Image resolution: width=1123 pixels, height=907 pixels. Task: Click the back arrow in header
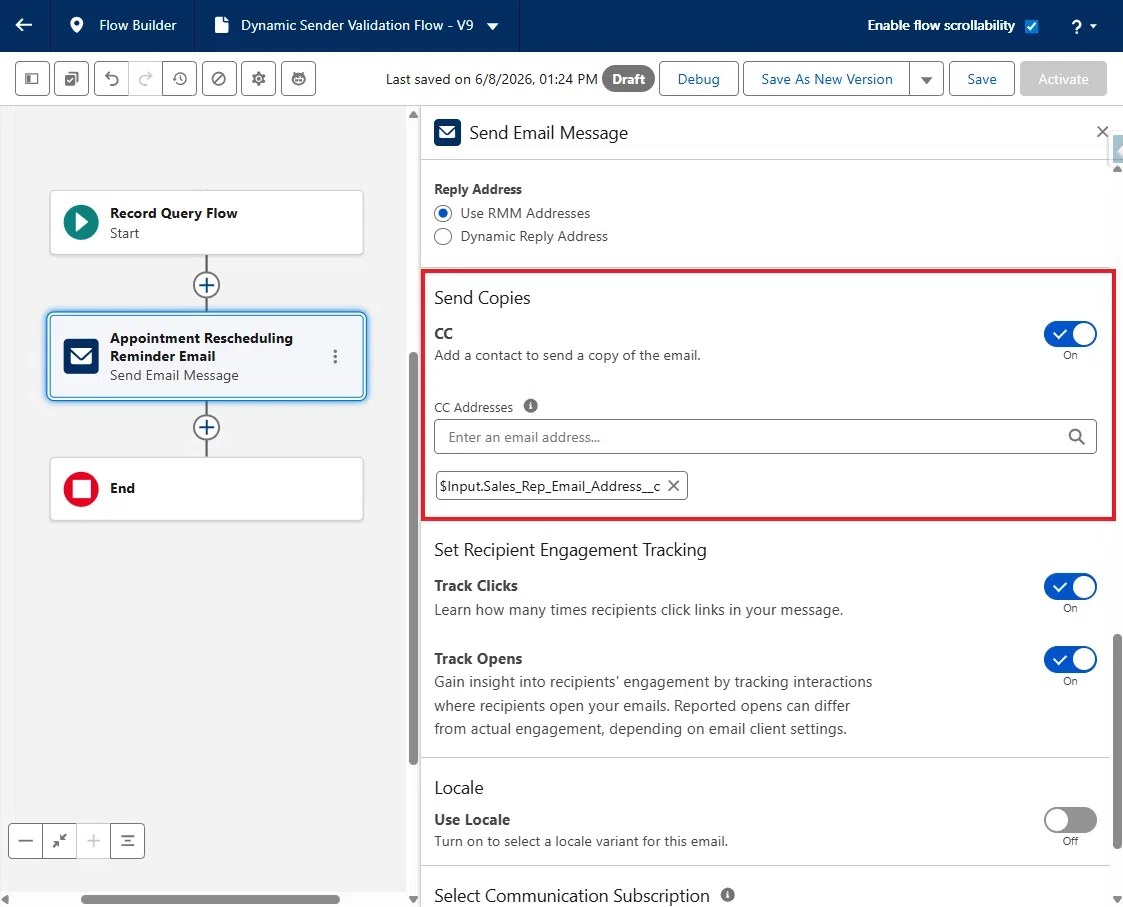point(24,25)
